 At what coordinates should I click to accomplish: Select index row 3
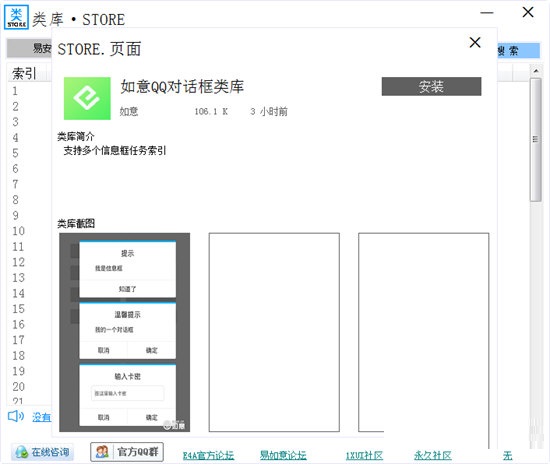pos(15,122)
